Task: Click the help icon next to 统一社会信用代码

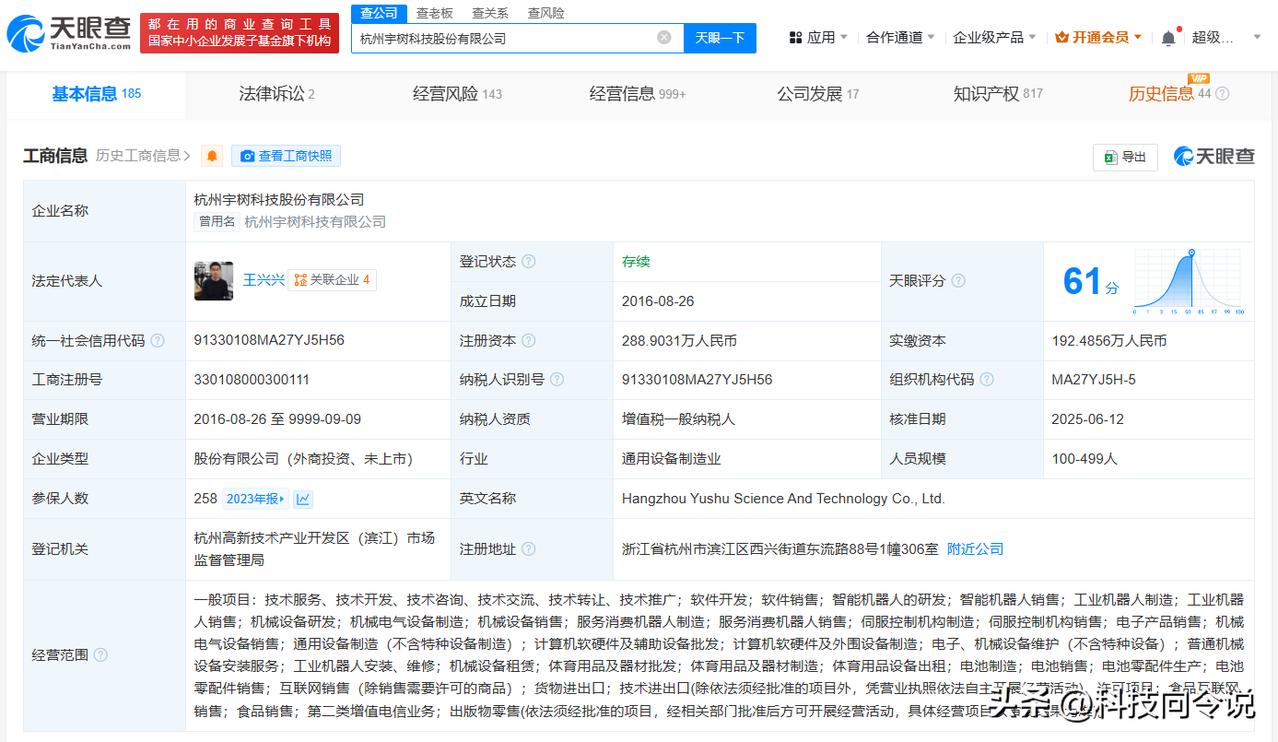Action: tap(157, 340)
